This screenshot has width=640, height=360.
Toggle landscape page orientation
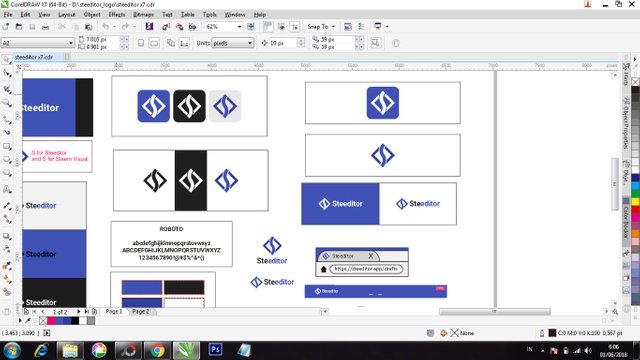tap(154, 43)
